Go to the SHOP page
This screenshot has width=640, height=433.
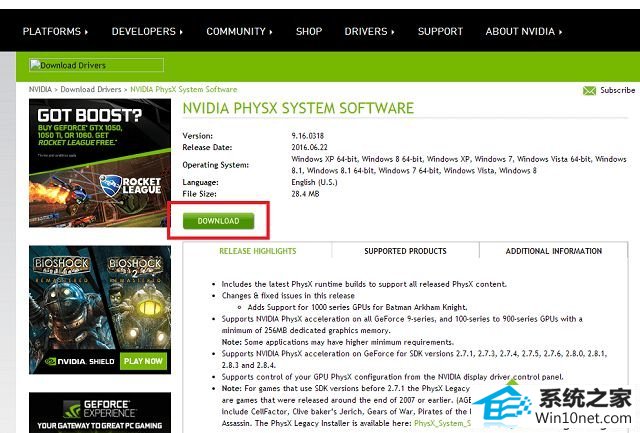pyautogui.click(x=309, y=31)
